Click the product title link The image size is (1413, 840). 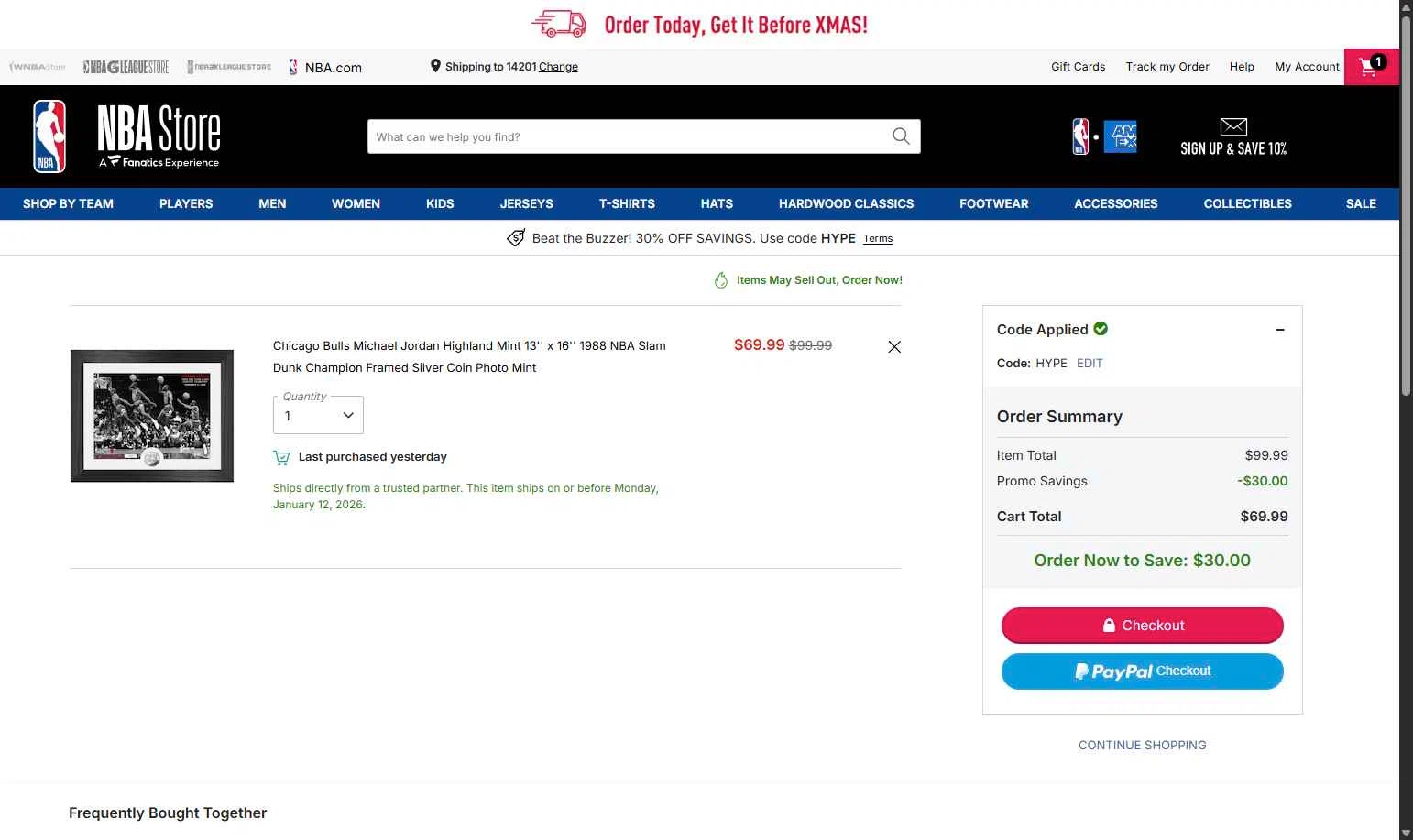tap(469, 356)
